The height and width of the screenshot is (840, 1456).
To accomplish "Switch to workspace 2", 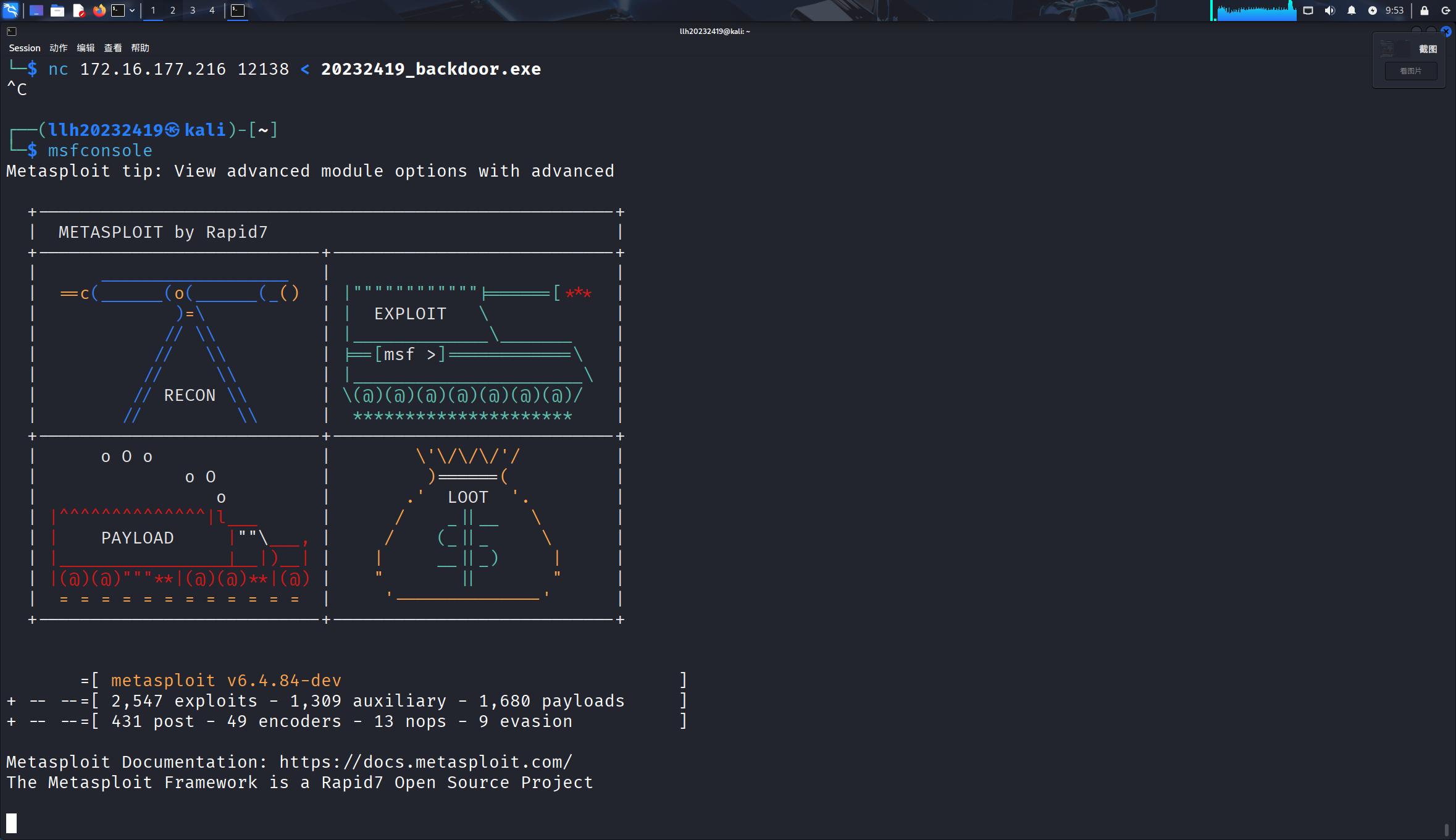I will click(x=173, y=10).
